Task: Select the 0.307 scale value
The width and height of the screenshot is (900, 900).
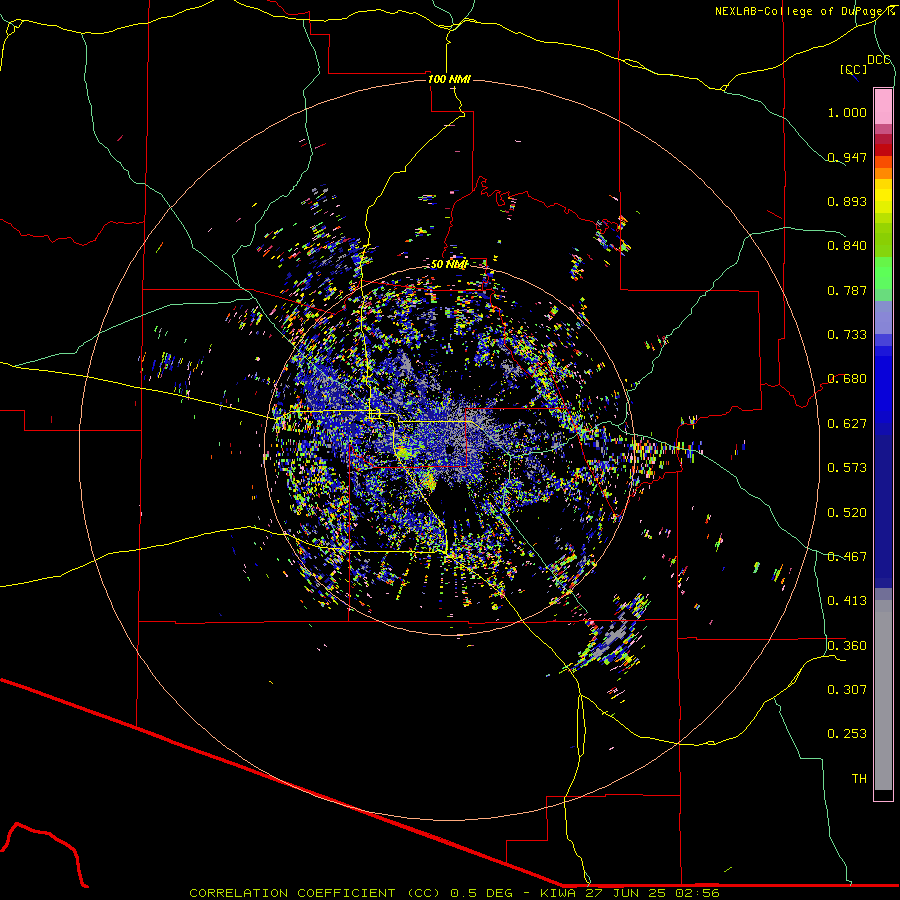Action: (847, 690)
